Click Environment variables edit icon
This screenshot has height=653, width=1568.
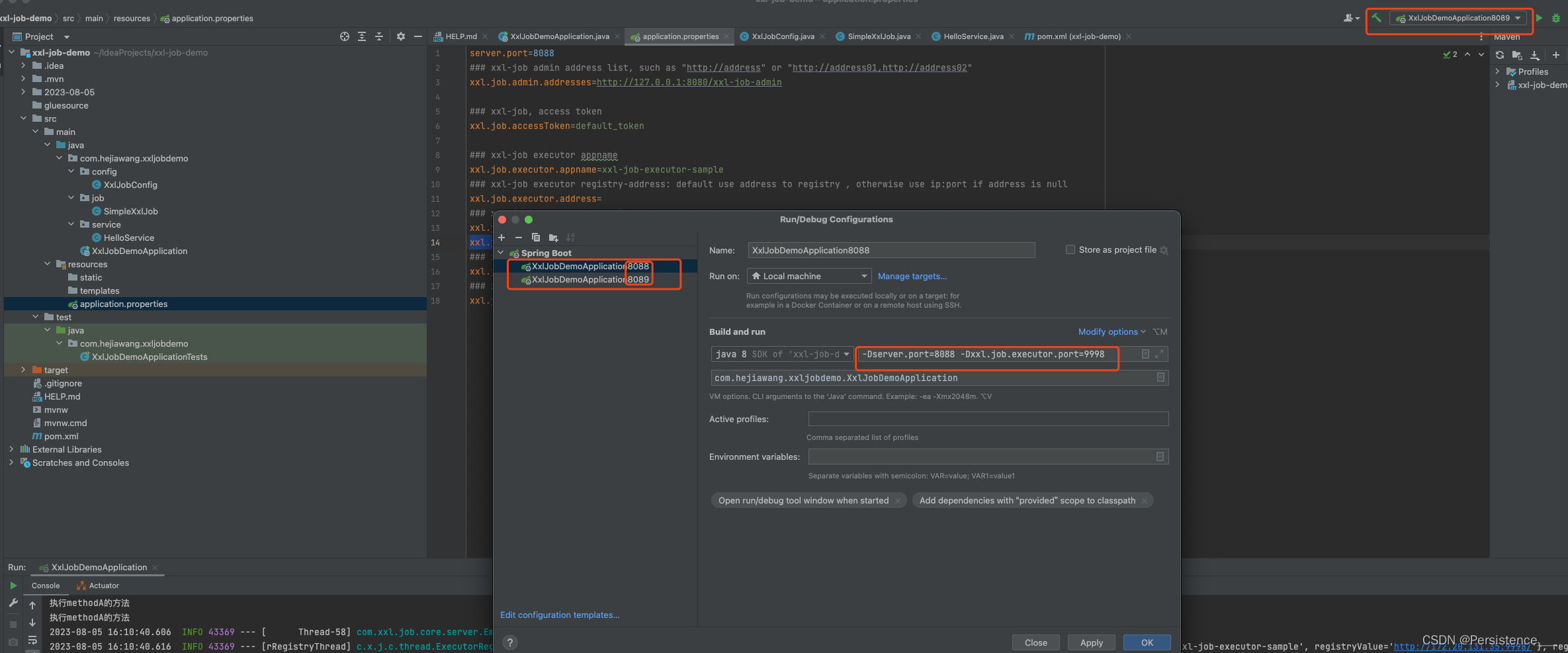coord(1160,457)
